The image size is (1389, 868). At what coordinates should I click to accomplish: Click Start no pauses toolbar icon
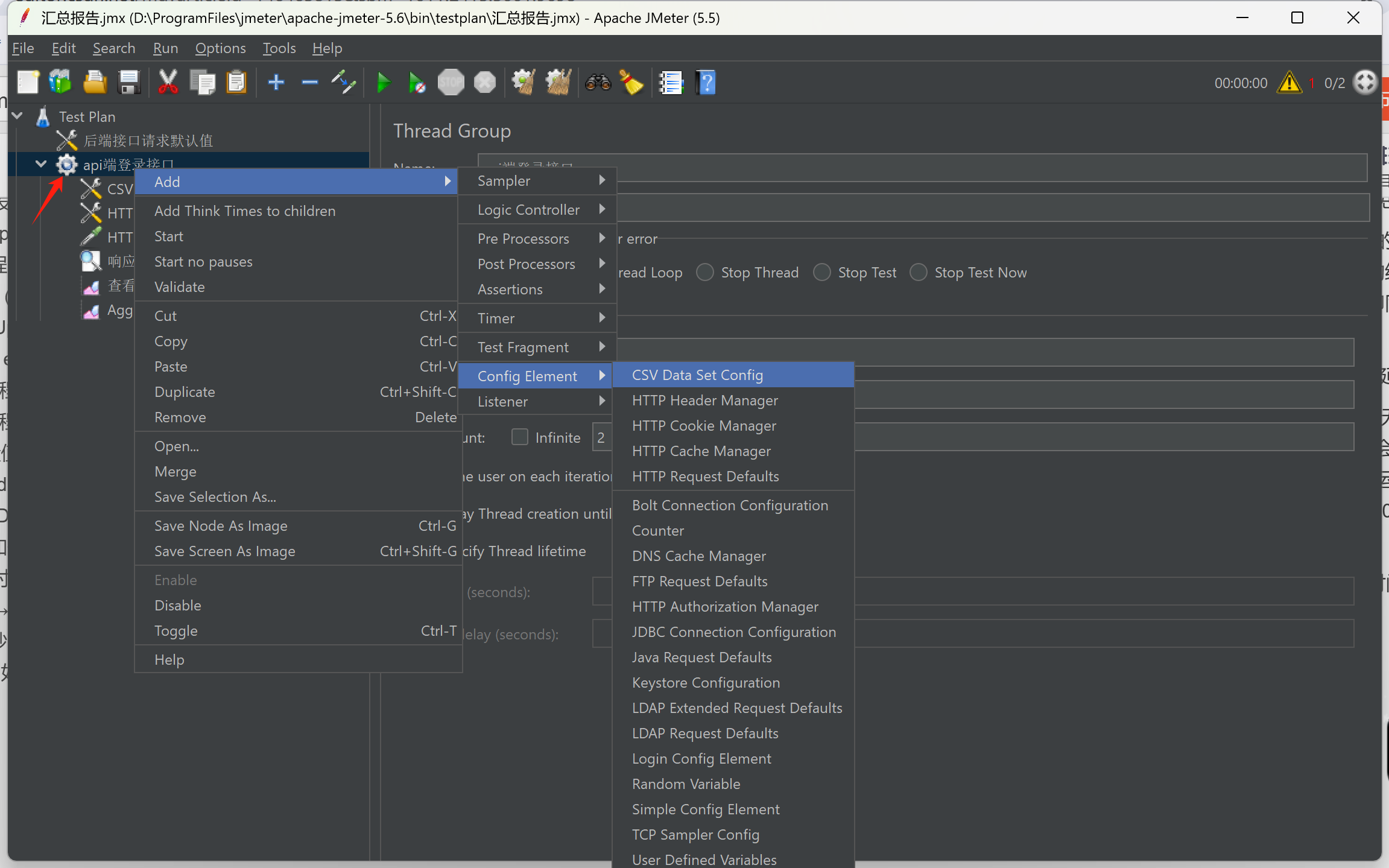click(x=417, y=83)
